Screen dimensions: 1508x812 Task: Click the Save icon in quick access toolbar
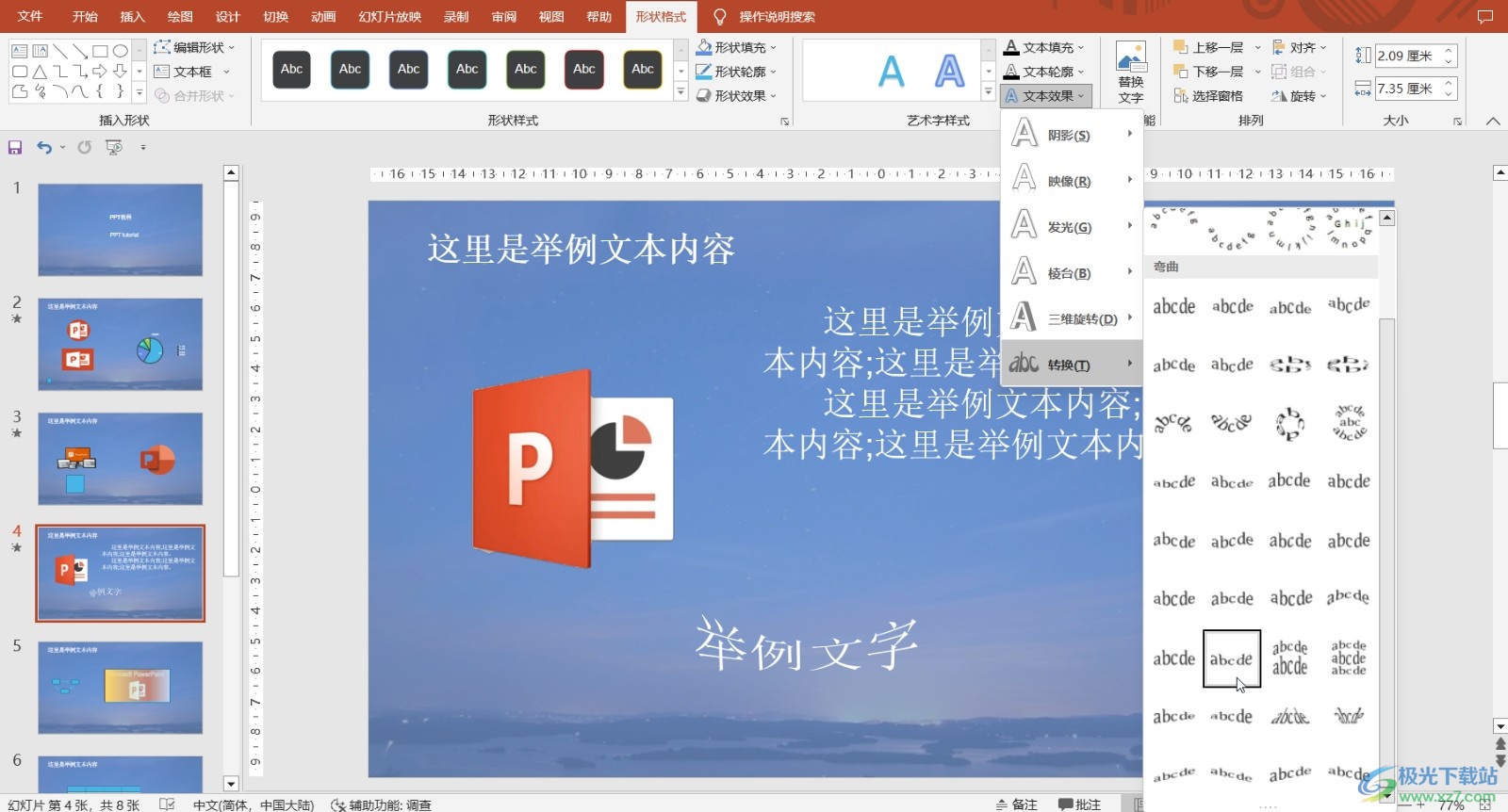(x=15, y=147)
